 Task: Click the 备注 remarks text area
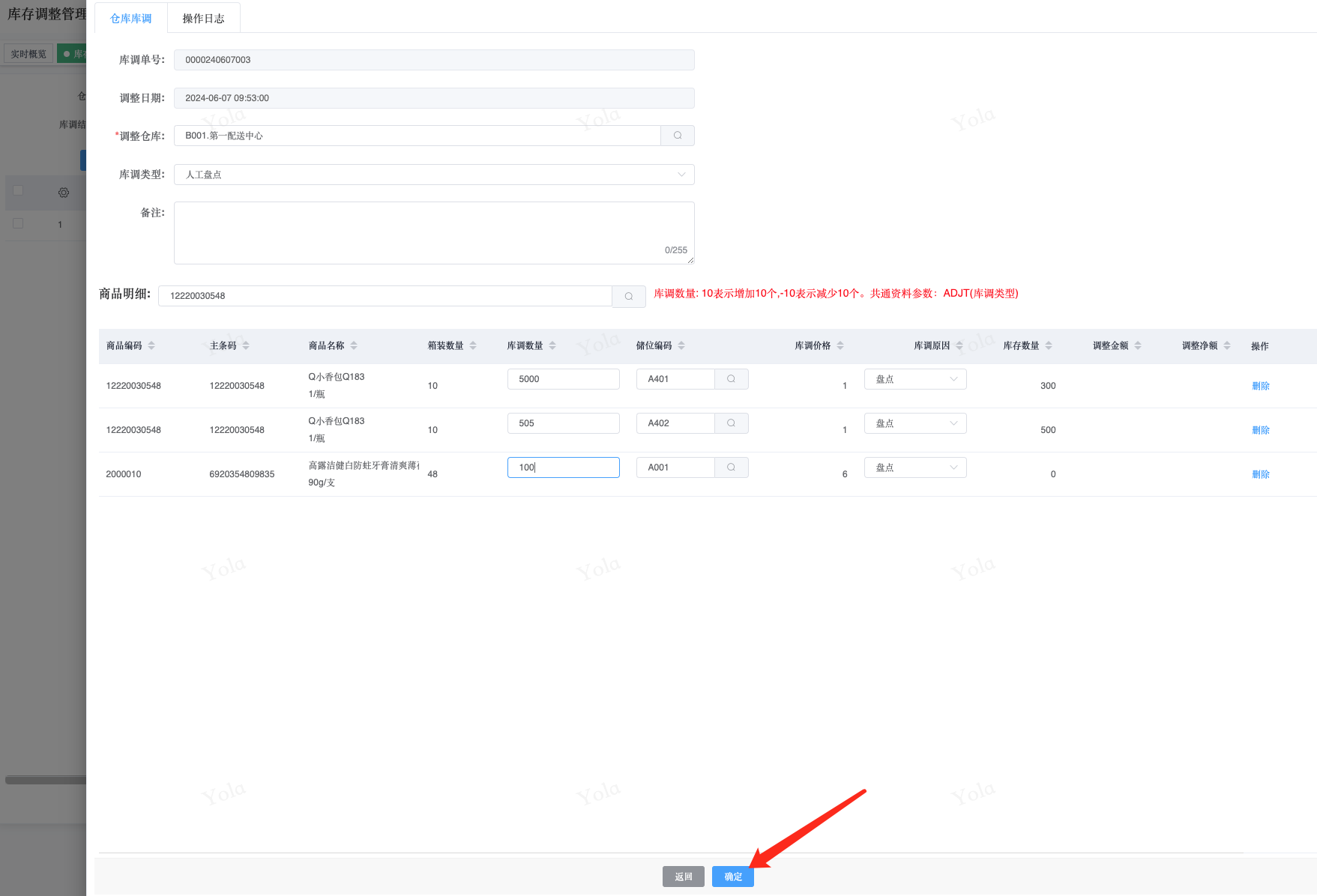click(434, 233)
